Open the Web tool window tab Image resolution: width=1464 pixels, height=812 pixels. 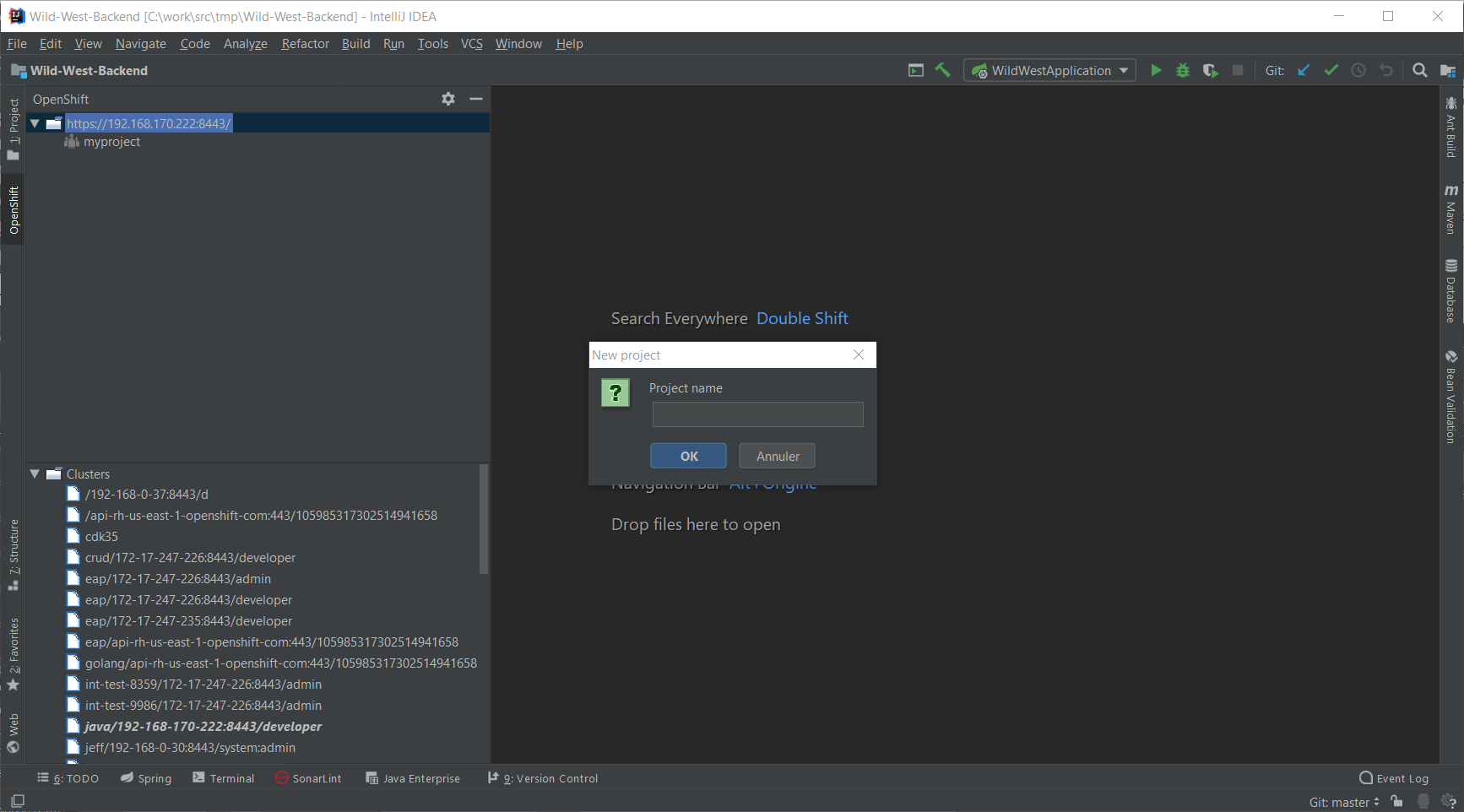coord(14,733)
